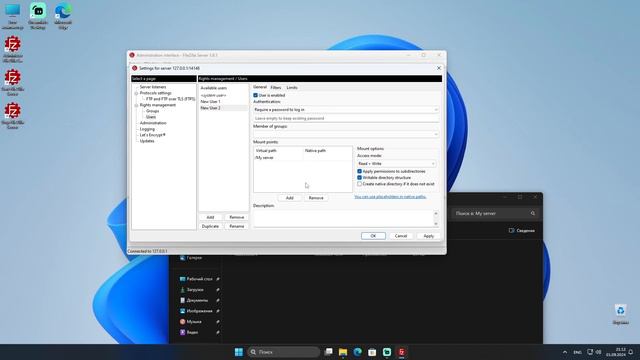Click Rename user button
The height and width of the screenshot is (360, 640).
click(237, 226)
